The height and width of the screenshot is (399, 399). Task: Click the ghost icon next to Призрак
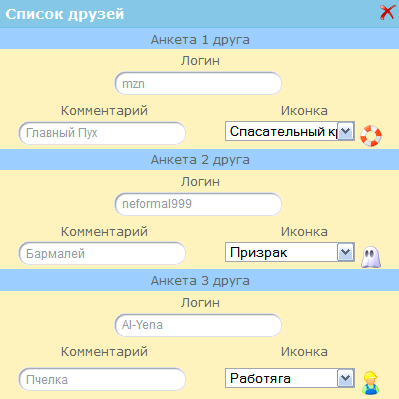click(371, 257)
